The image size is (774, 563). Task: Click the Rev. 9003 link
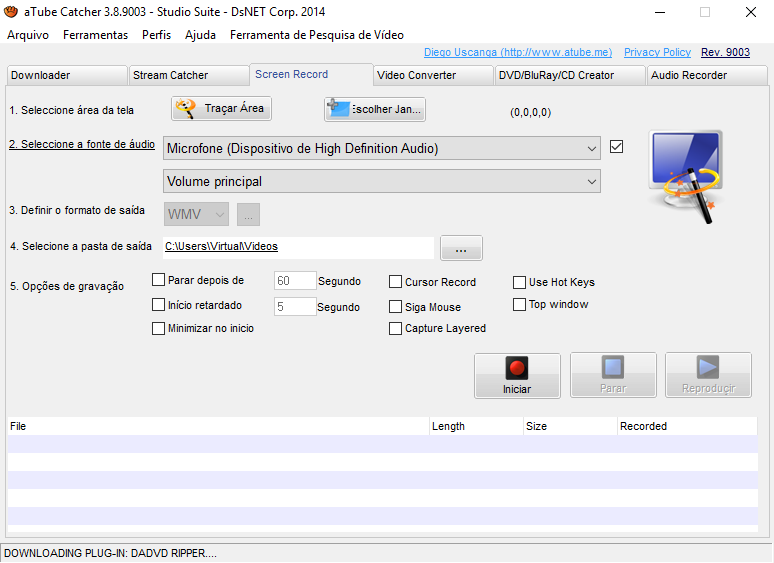click(725, 52)
